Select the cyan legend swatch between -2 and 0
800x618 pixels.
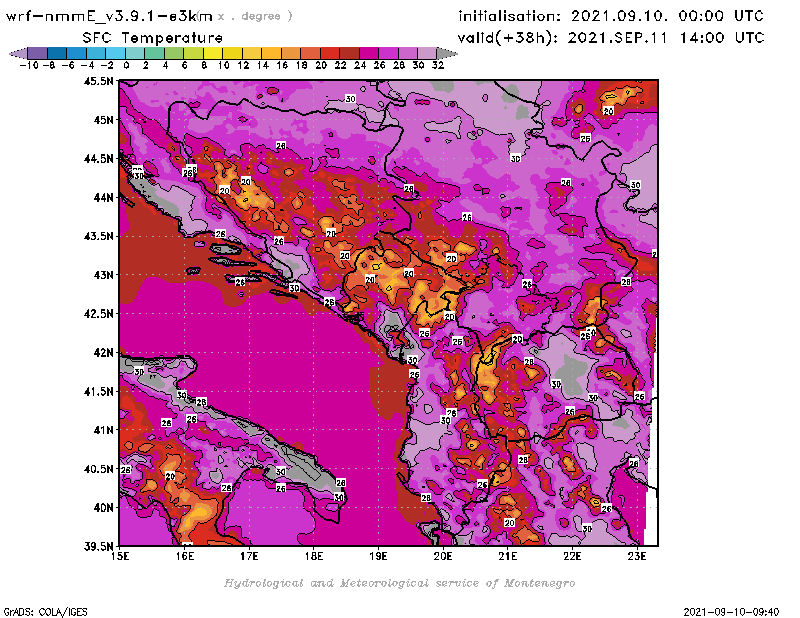[115, 53]
